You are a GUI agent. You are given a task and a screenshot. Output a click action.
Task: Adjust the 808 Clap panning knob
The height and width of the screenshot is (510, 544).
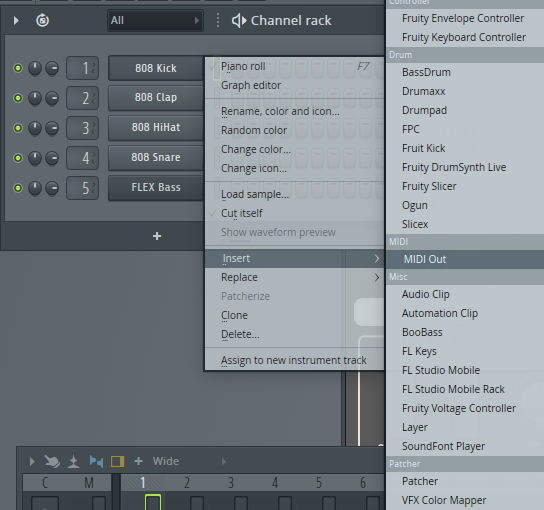35,98
